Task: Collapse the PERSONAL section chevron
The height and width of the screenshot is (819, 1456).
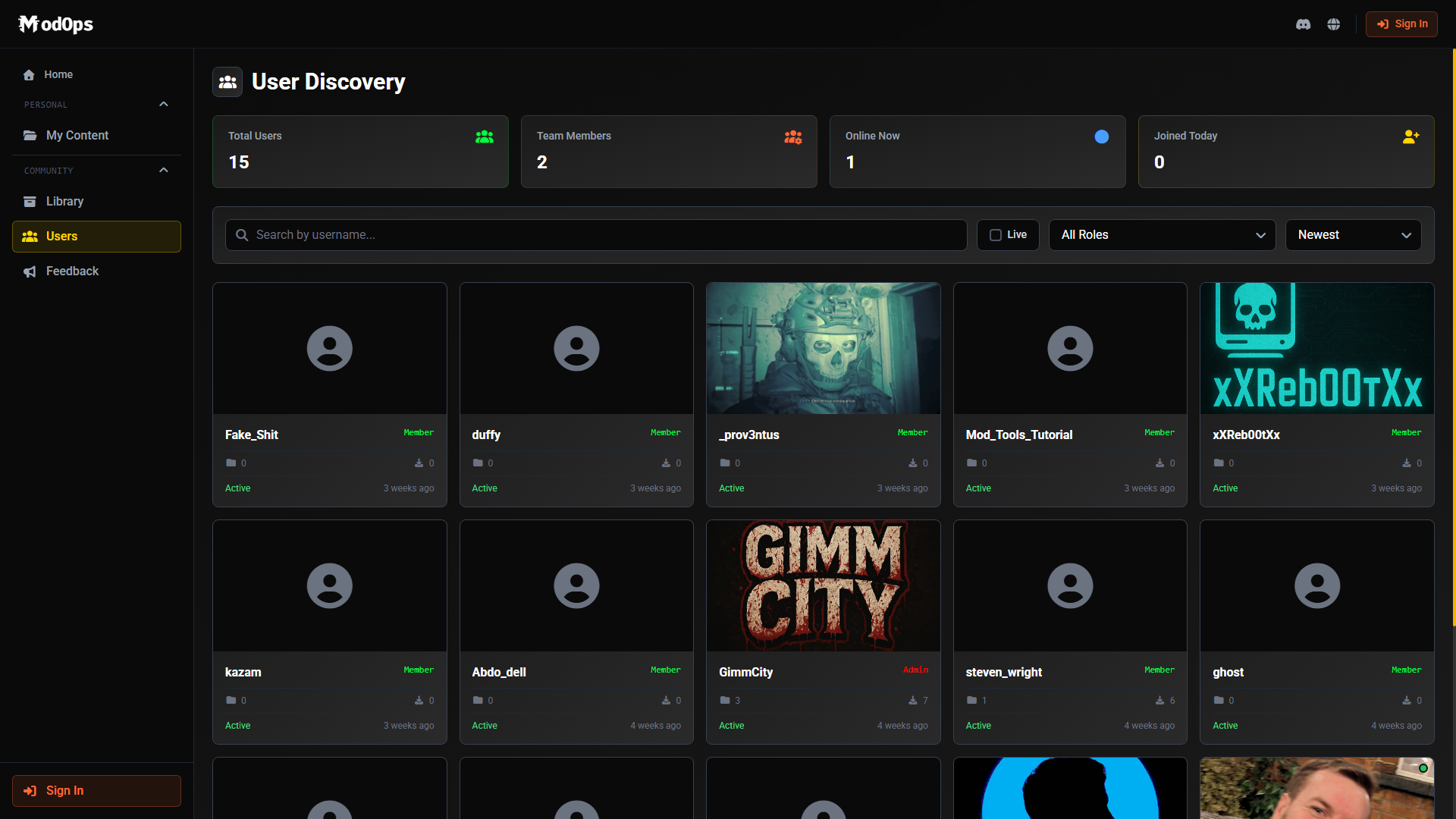Action: [163, 104]
